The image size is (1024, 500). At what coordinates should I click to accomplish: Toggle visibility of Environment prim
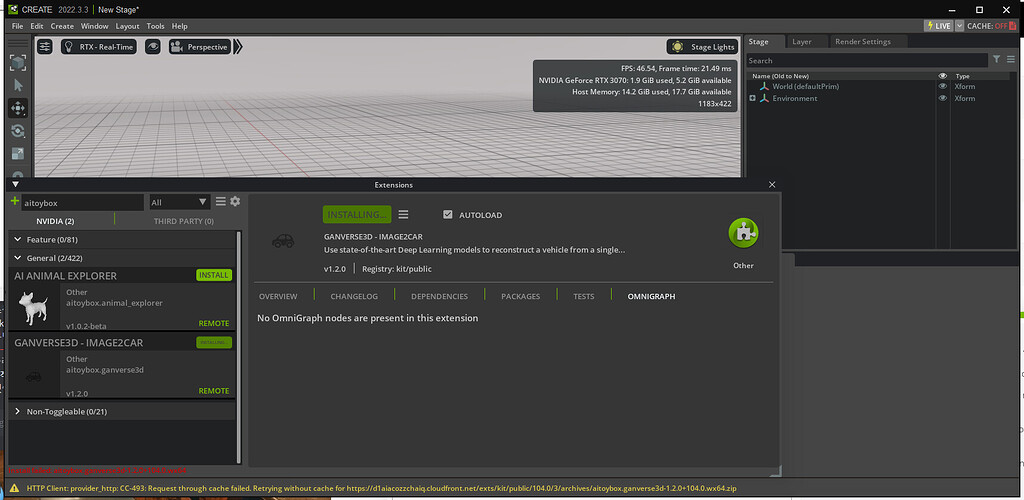(942, 99)
